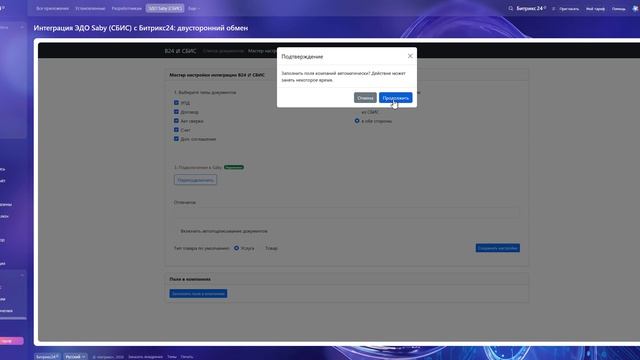Click Пригласить in the top header
640x360 pixels.
tap(569, 9)
